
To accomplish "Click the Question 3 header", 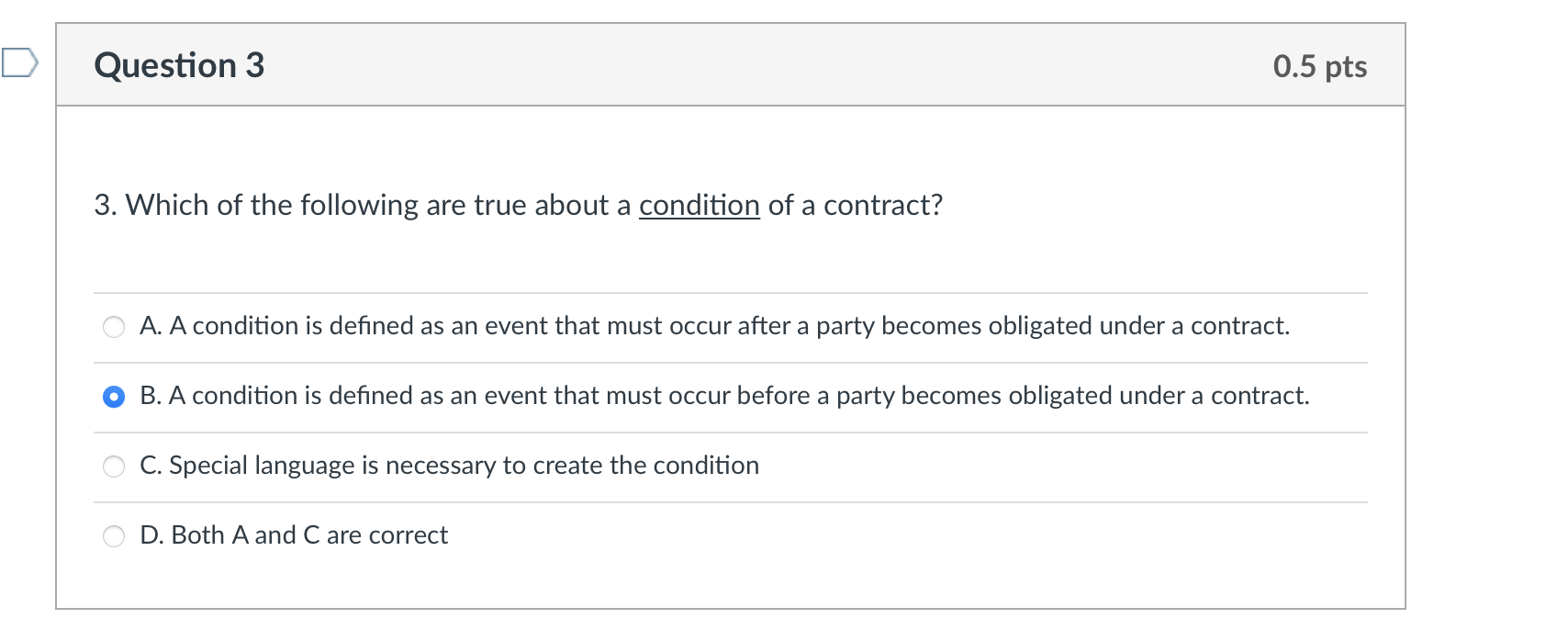I will pyautogui.click(x=180, y=64).
